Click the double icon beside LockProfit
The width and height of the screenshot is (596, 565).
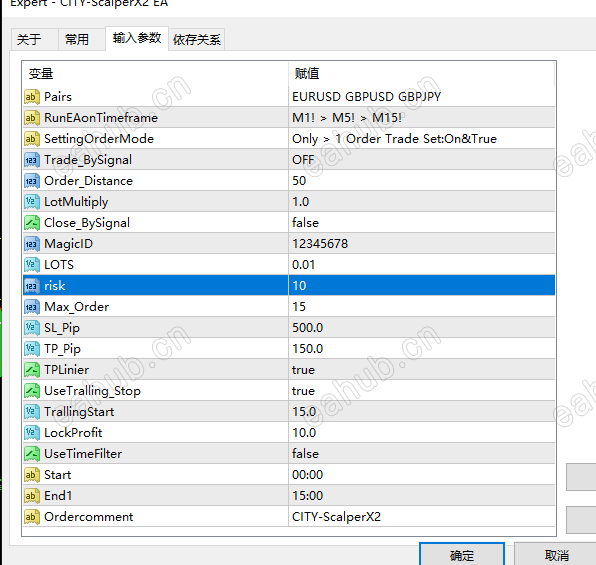coord(32,433)
